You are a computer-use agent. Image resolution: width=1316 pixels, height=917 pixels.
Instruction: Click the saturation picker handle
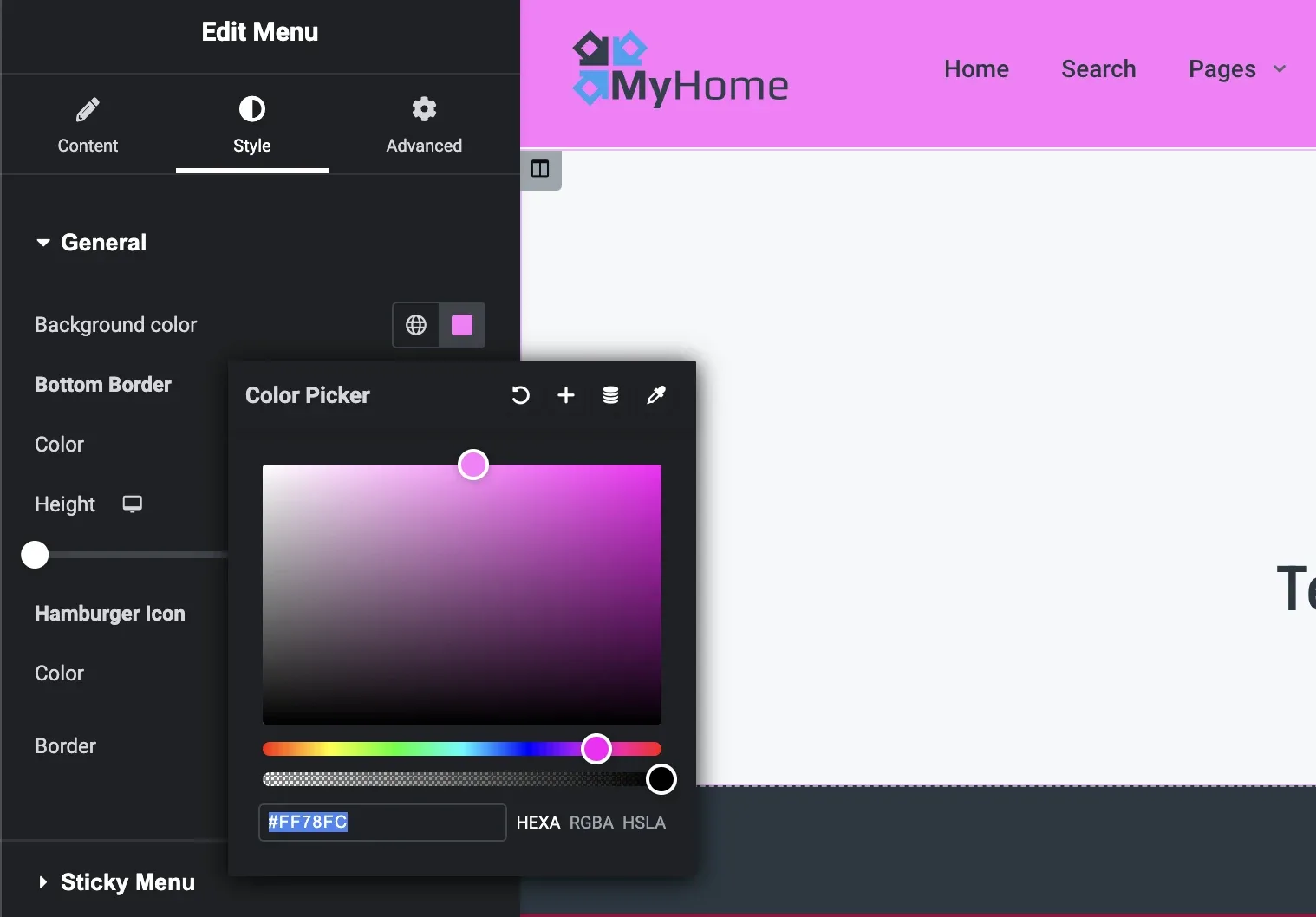point(473,465)
